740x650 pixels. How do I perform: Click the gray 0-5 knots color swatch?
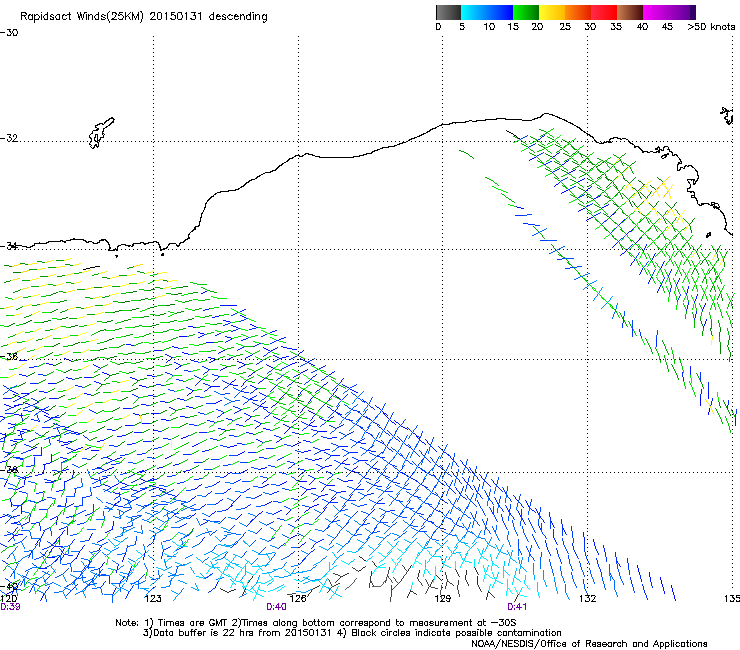(448, 12)
